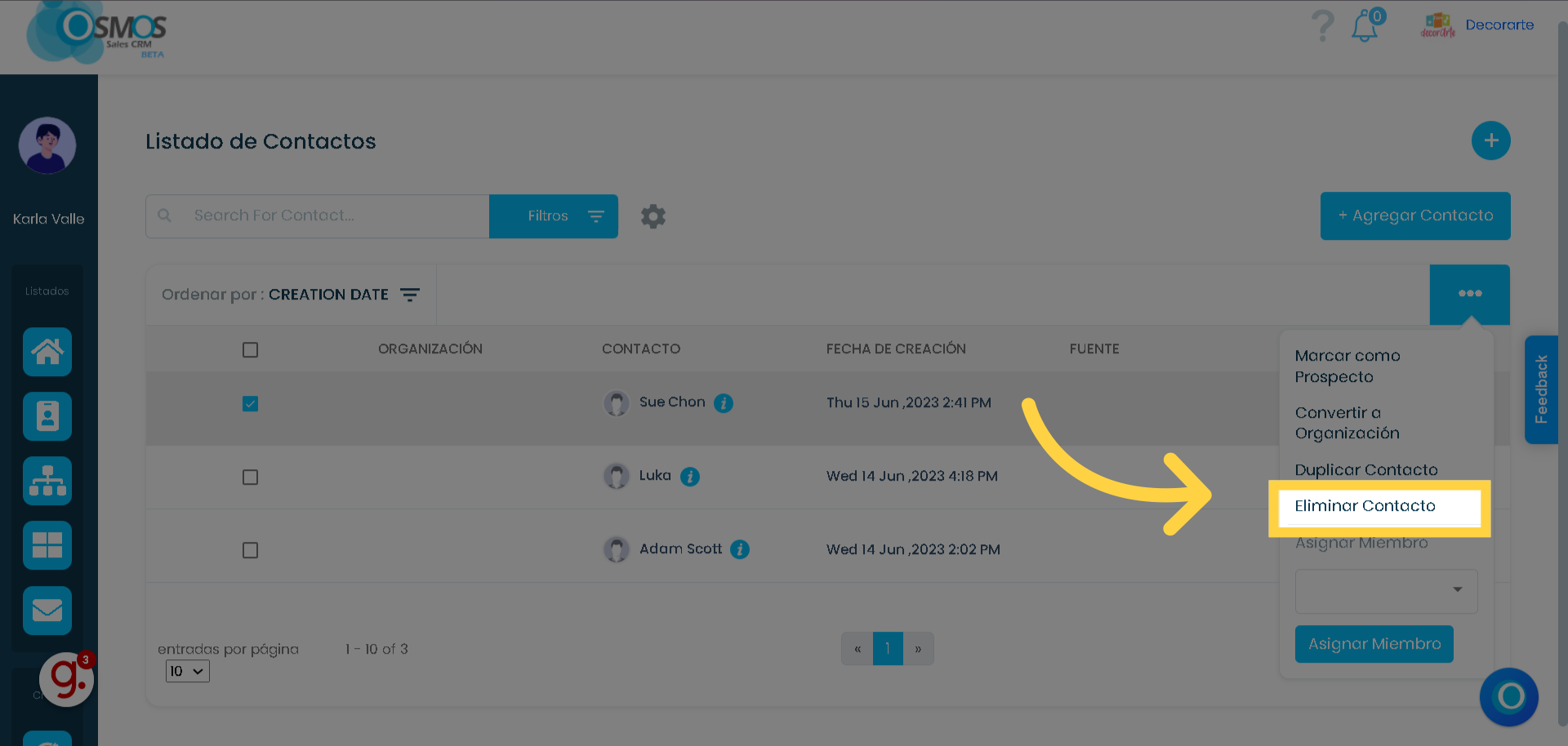Select page 1 in pagination
This screenshot has height=746, width=1568.
coord(888,649)
